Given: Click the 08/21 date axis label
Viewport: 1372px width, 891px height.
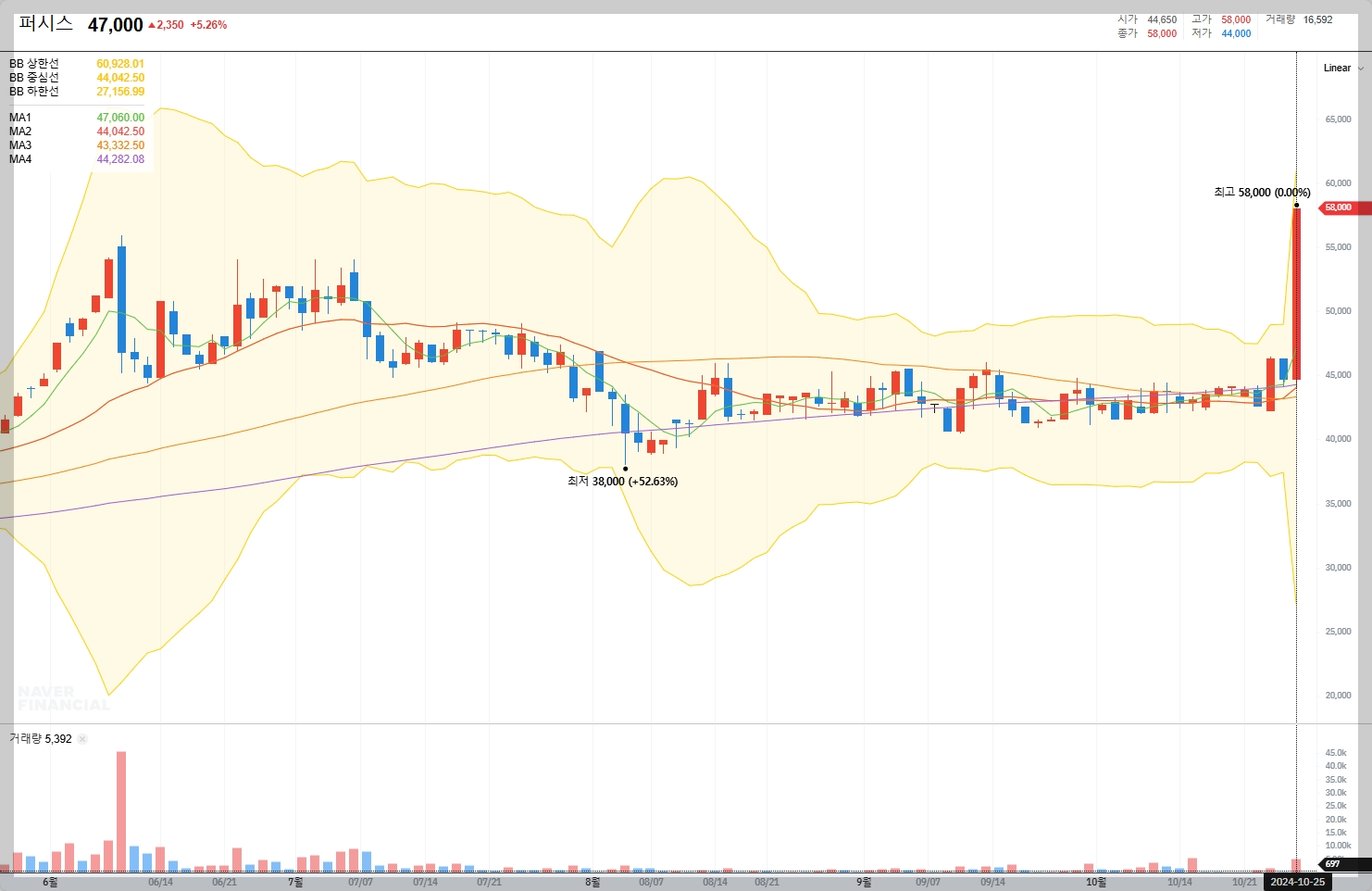Looking at the screenshot, I should click(767, 882).
